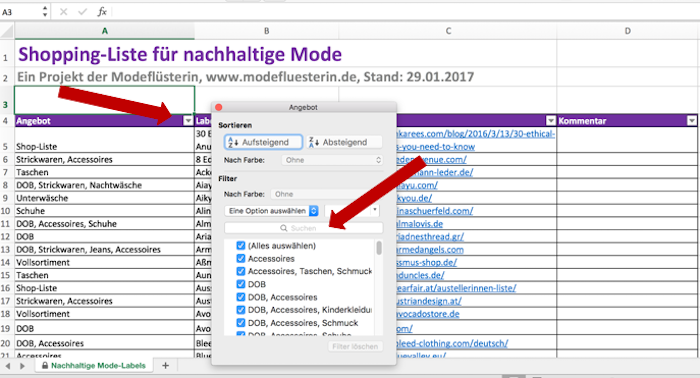
Task: Select the Unterwäsche cell
Action: tap(104, 198)
